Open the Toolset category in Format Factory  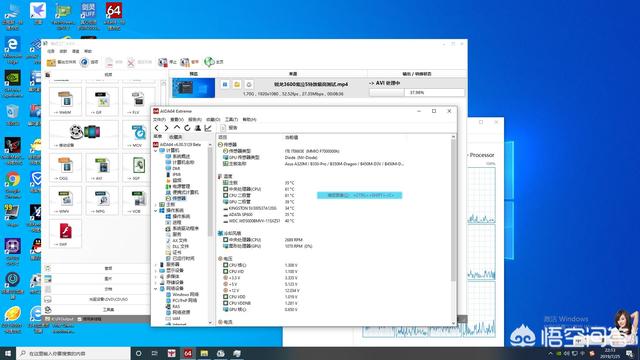point(98,310)
